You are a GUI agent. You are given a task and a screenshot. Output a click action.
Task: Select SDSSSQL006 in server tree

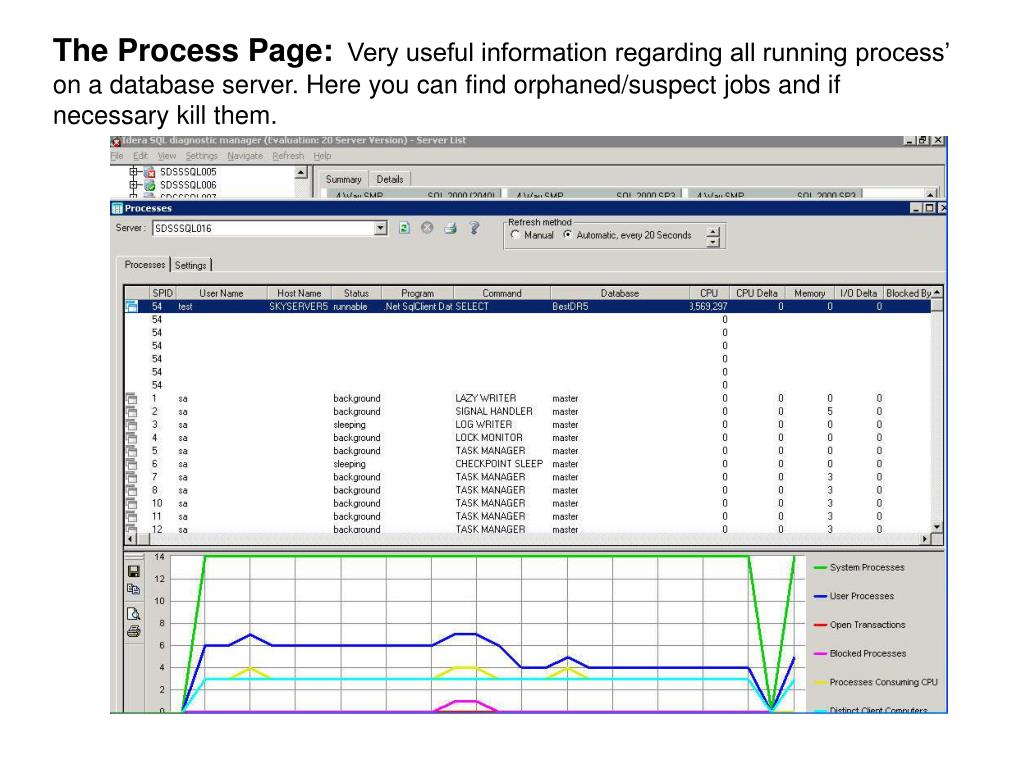click(x=188, y=185)
